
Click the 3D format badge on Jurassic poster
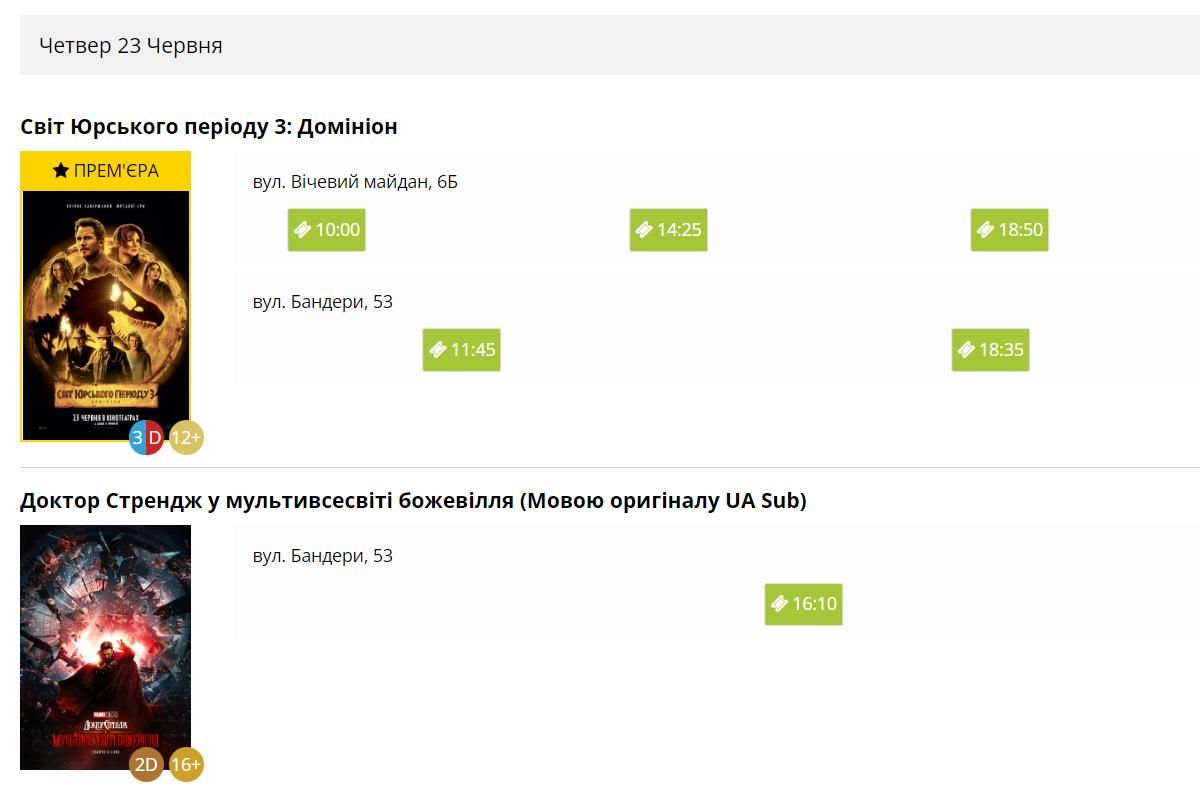[146, 437]
